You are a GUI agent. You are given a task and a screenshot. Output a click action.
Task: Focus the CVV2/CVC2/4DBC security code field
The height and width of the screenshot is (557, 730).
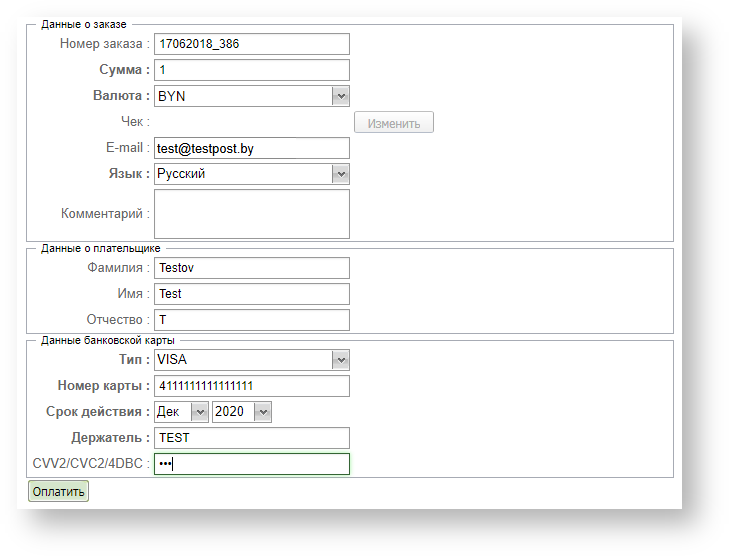pos(251,464)
